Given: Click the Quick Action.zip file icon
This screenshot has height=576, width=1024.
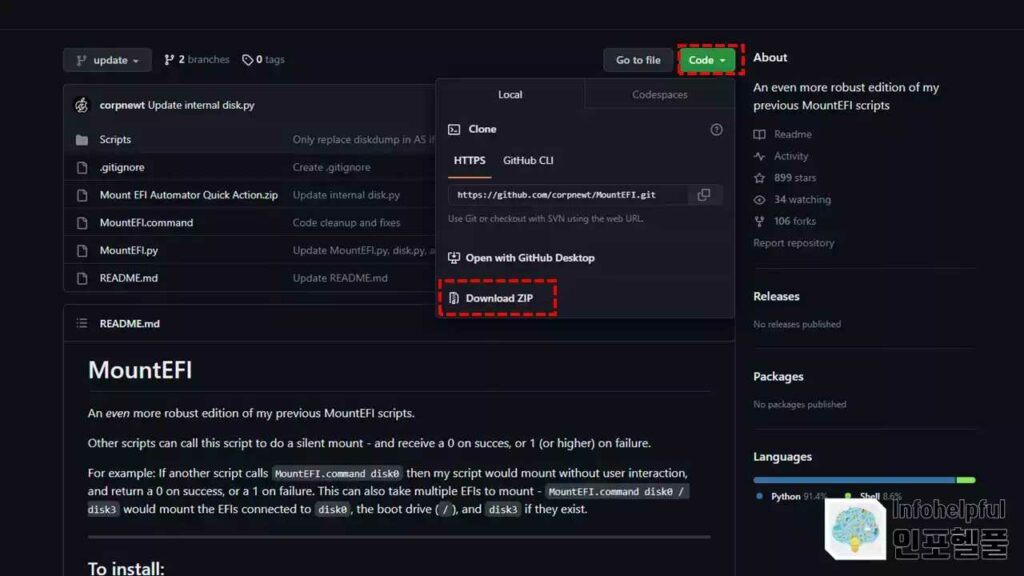Looking at the screenshot, I should click(x=82, y=195).
